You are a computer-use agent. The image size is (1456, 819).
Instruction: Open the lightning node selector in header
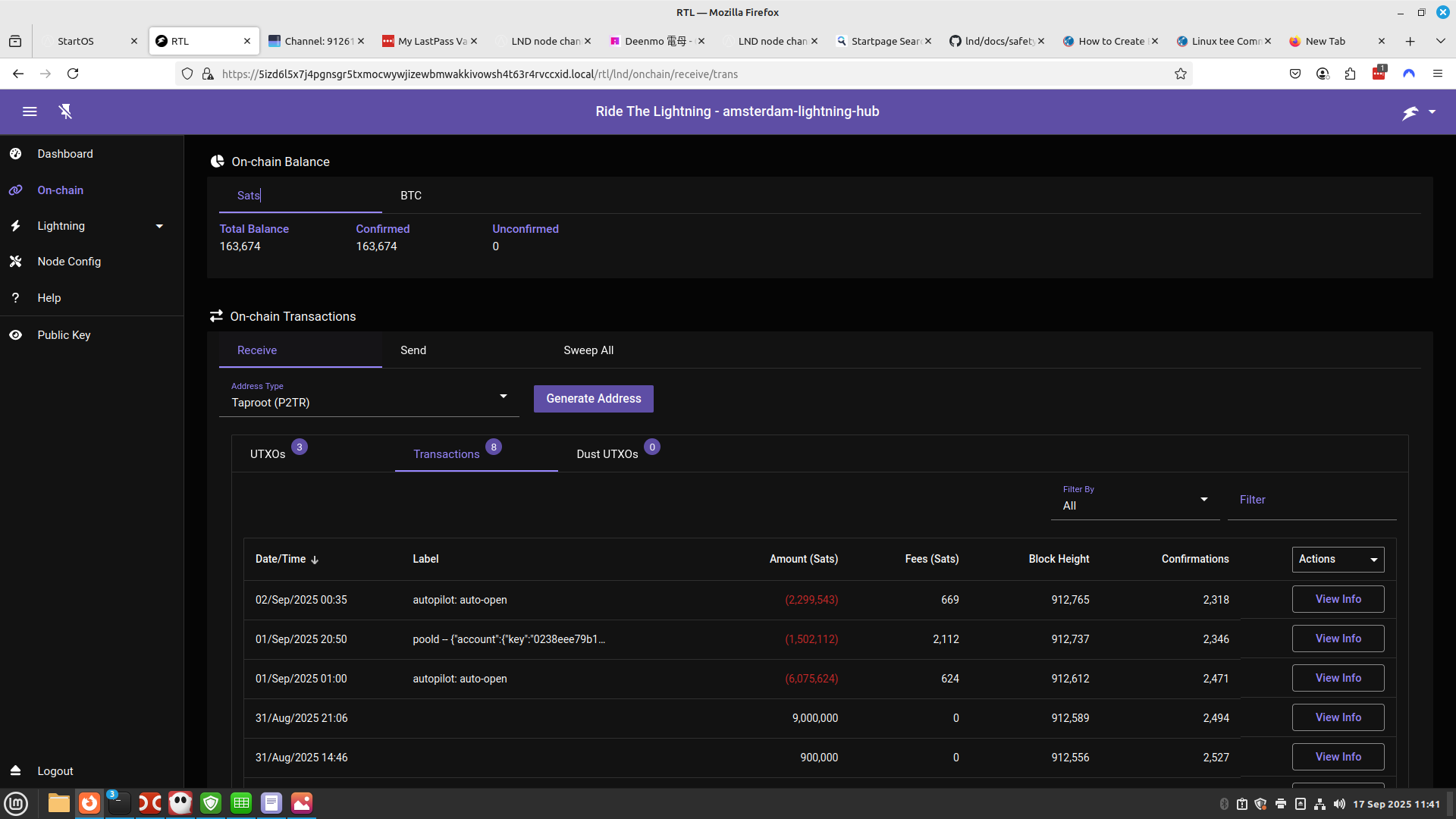pos(1418,111)
